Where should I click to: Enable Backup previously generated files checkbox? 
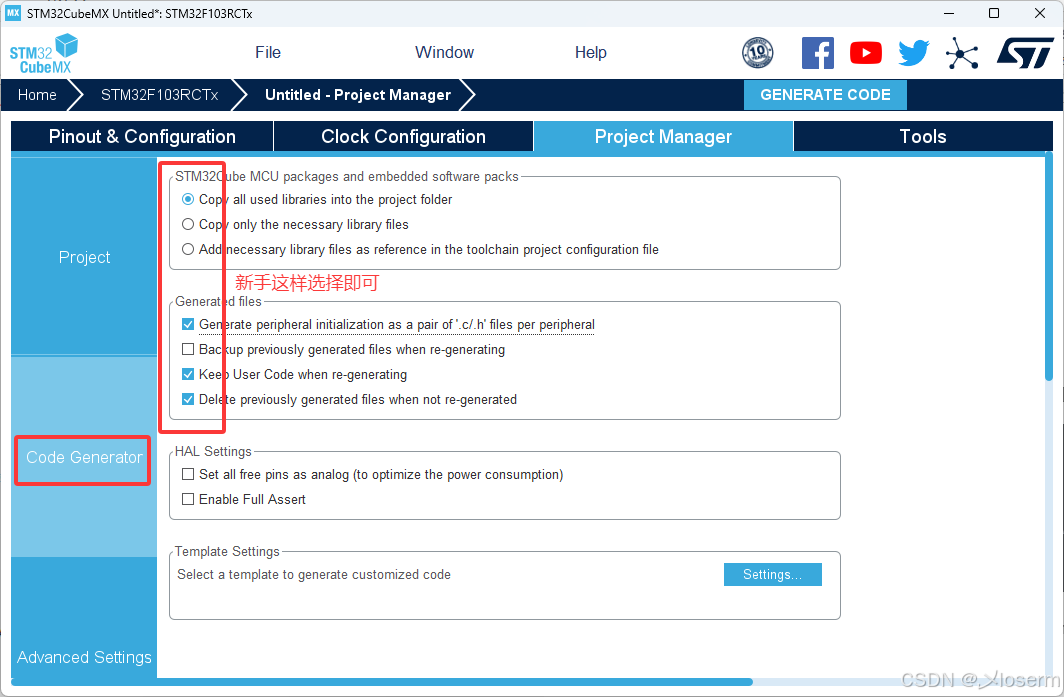pyautogui.click(x=188, y=350)
